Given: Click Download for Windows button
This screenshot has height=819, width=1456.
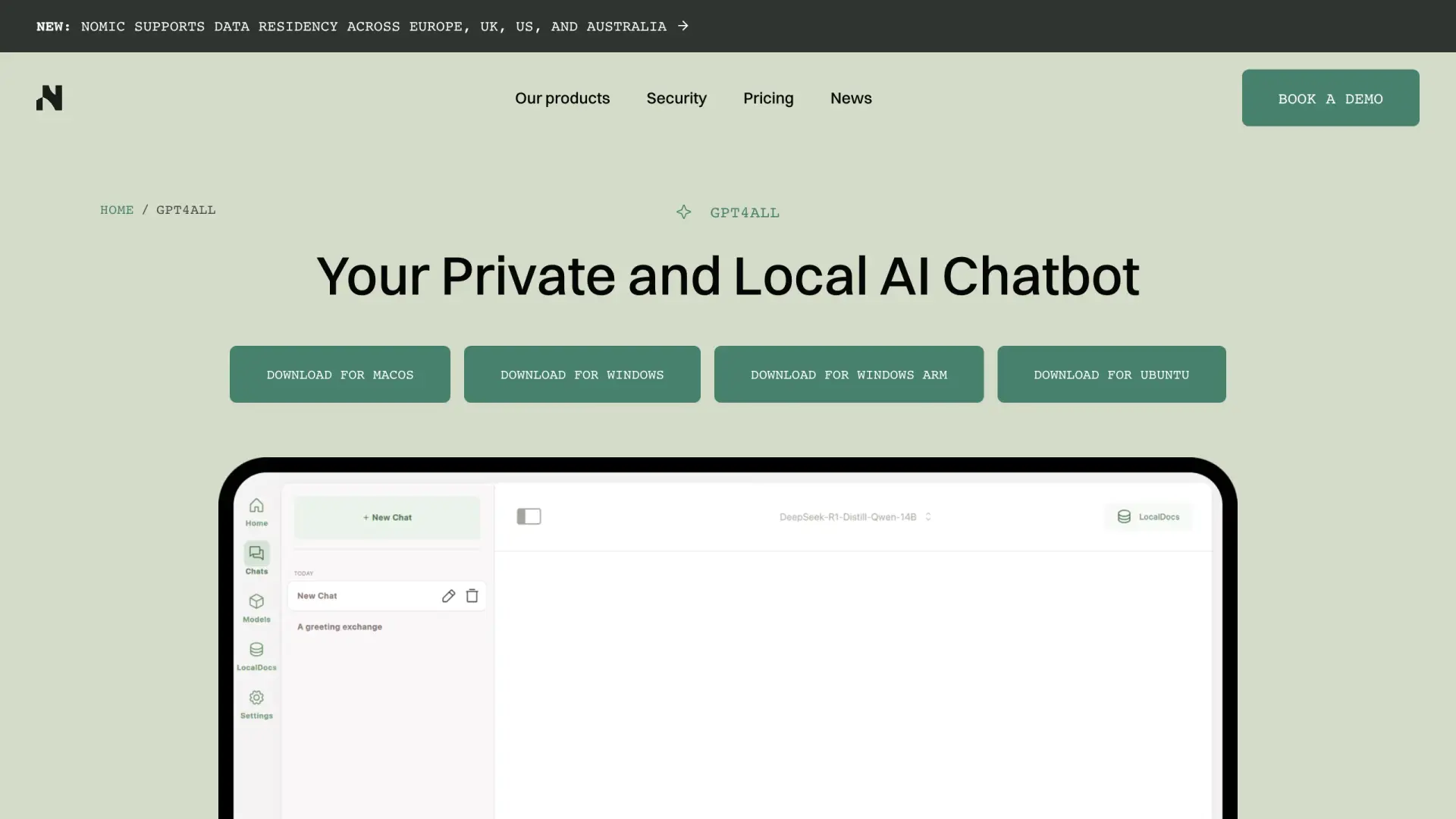Looking at the screenshot, I should pyautogui.click(x=582, y=375).
